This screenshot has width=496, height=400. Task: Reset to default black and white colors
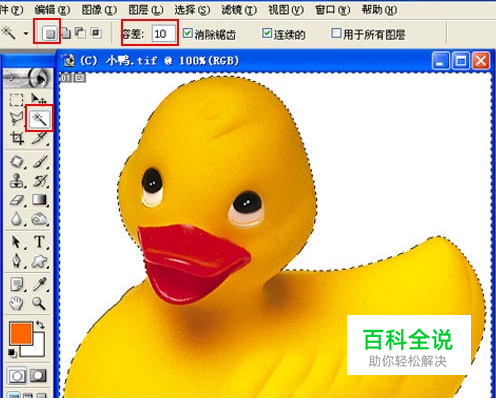click(x=12, y=352)
